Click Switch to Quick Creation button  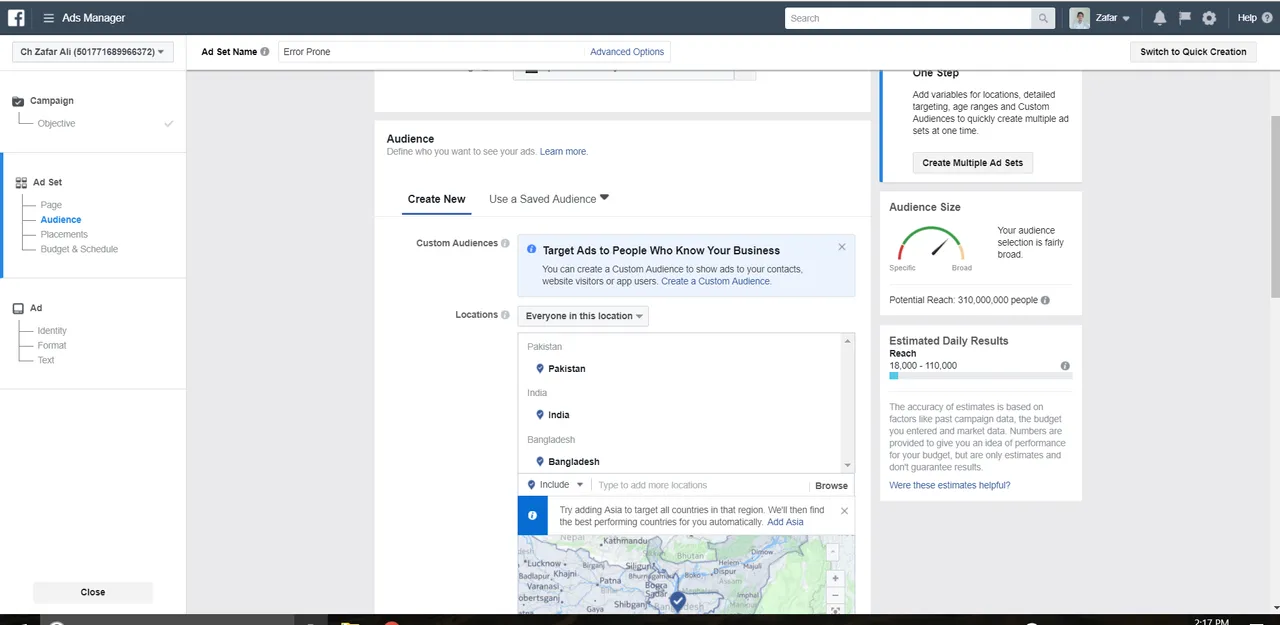tap(1193, 52)
